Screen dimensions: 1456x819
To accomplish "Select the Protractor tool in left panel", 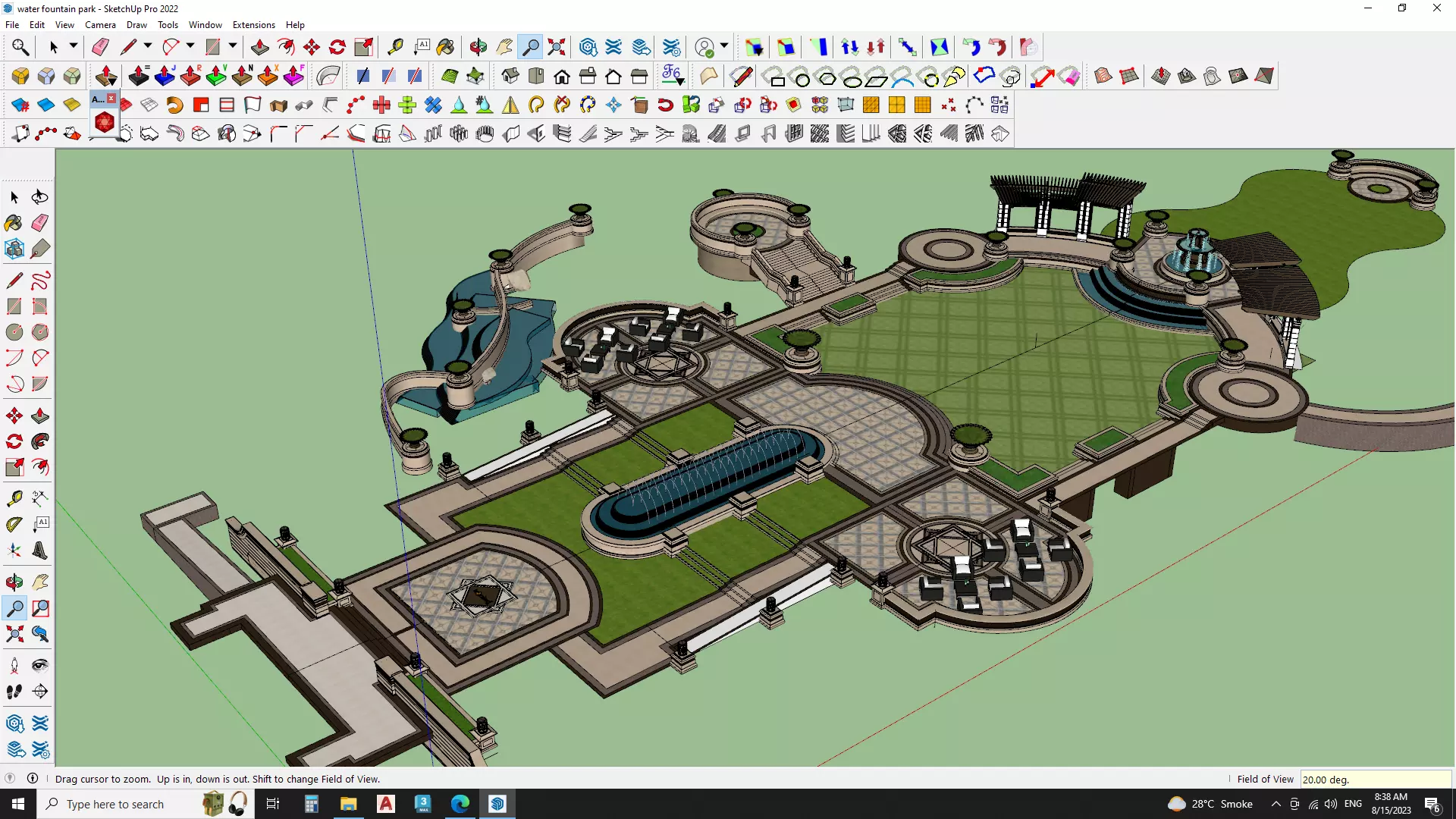I will [x=14, y=525].
